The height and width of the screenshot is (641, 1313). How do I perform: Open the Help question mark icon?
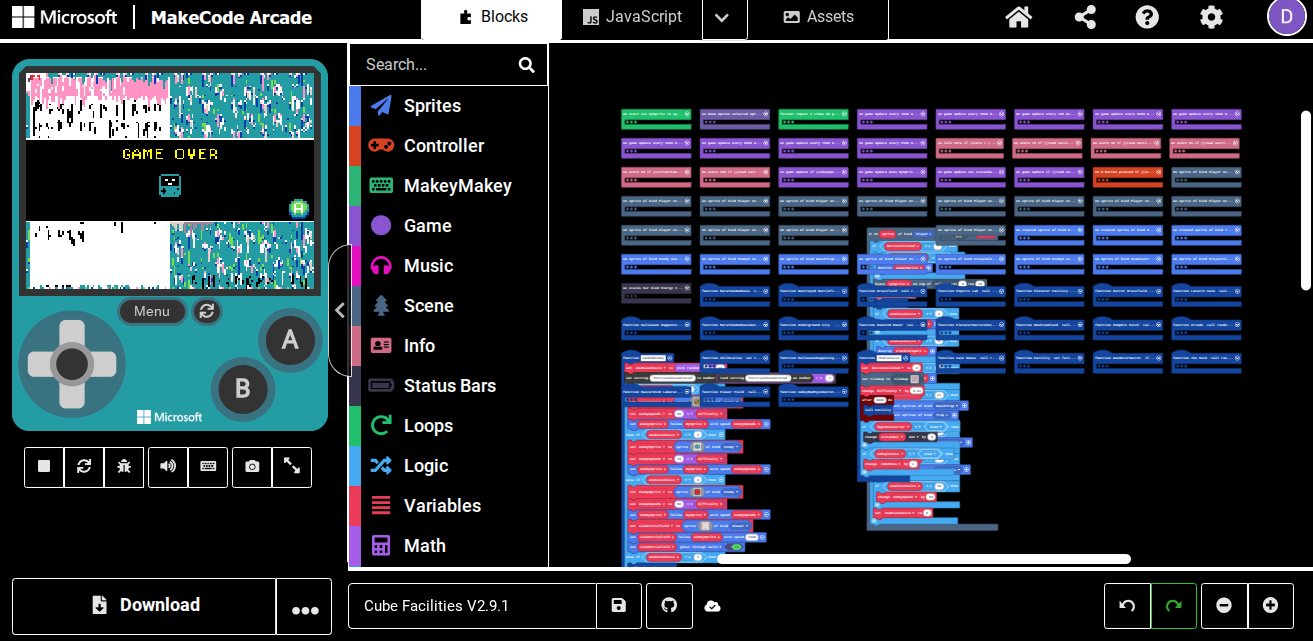(x=1147, y=17)
